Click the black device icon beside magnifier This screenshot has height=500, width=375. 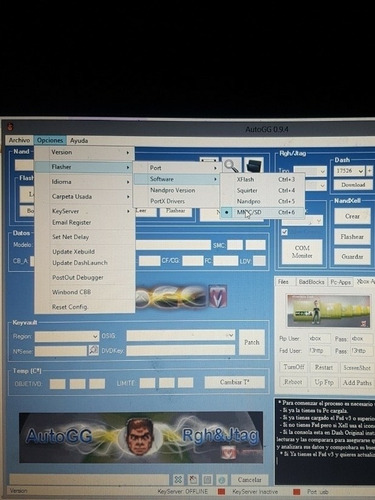[x=254, y=166]
